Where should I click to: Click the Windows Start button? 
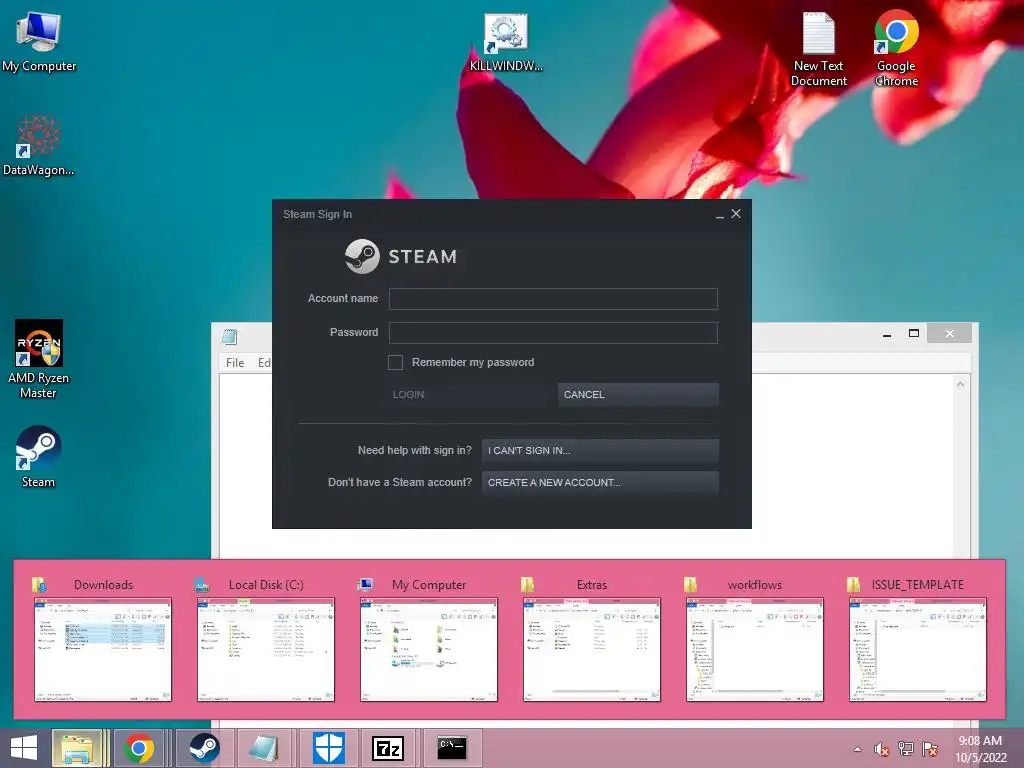coord(24,748)
